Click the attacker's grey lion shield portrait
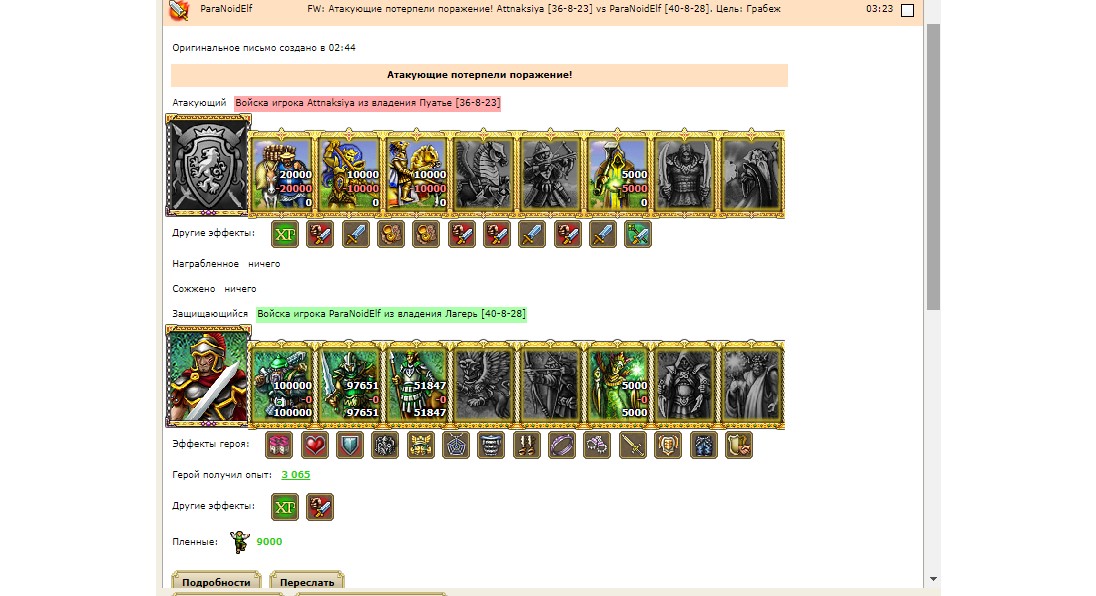The height and width of the screenshot is (596, 1096). click(x=208, y=166)
